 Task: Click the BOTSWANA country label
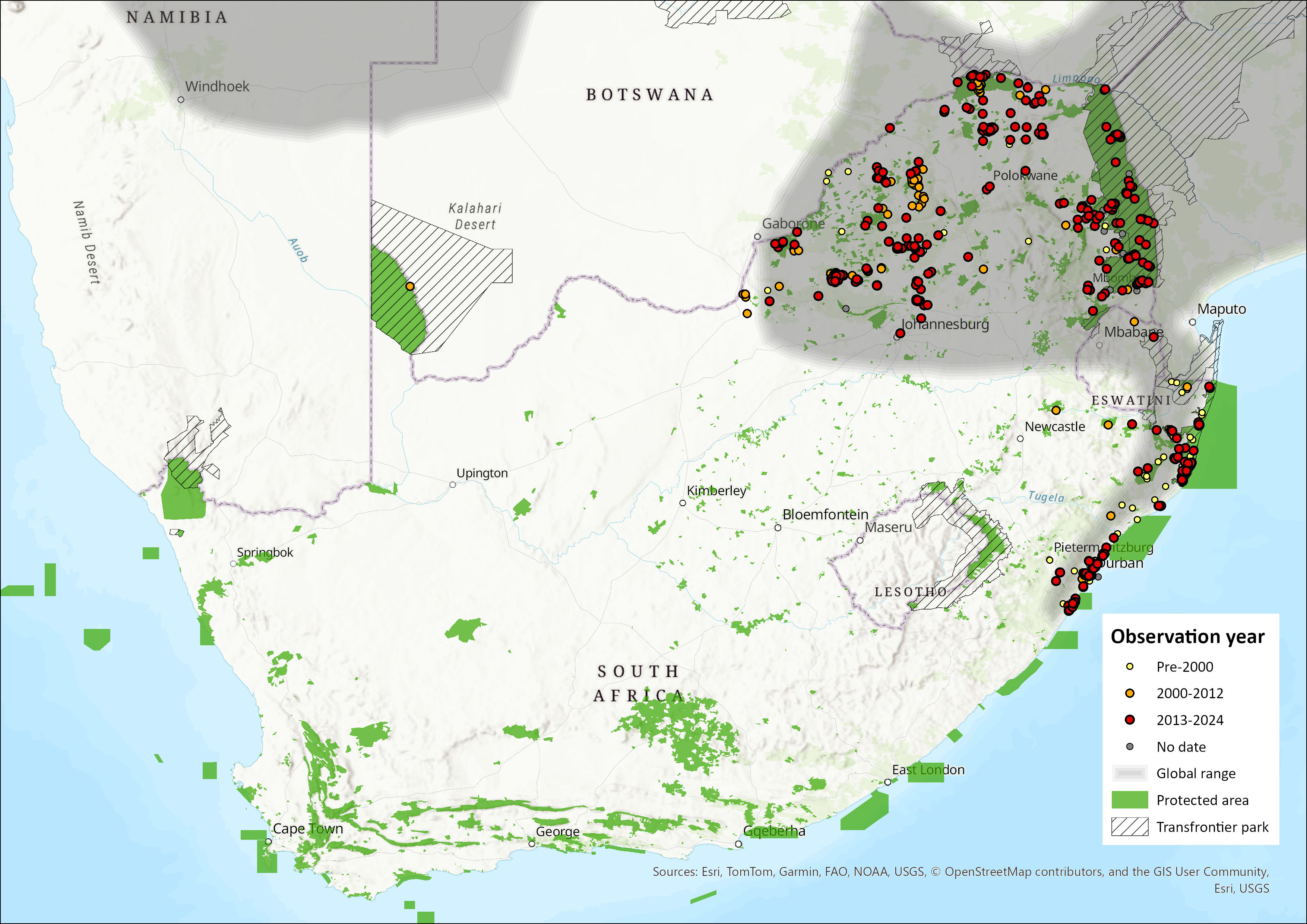click(x=649, y=95)
